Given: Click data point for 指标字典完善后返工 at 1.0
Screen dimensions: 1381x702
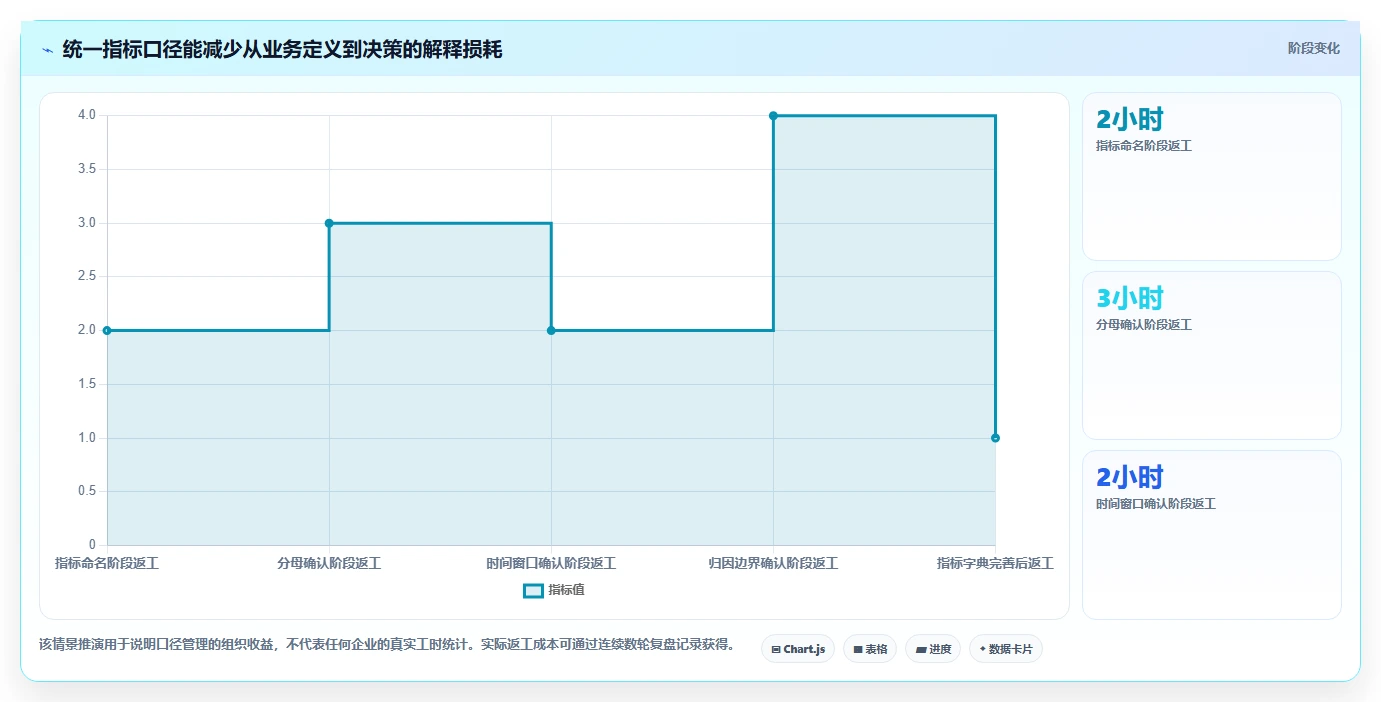Looking at the screenshot, I should 995,438.
